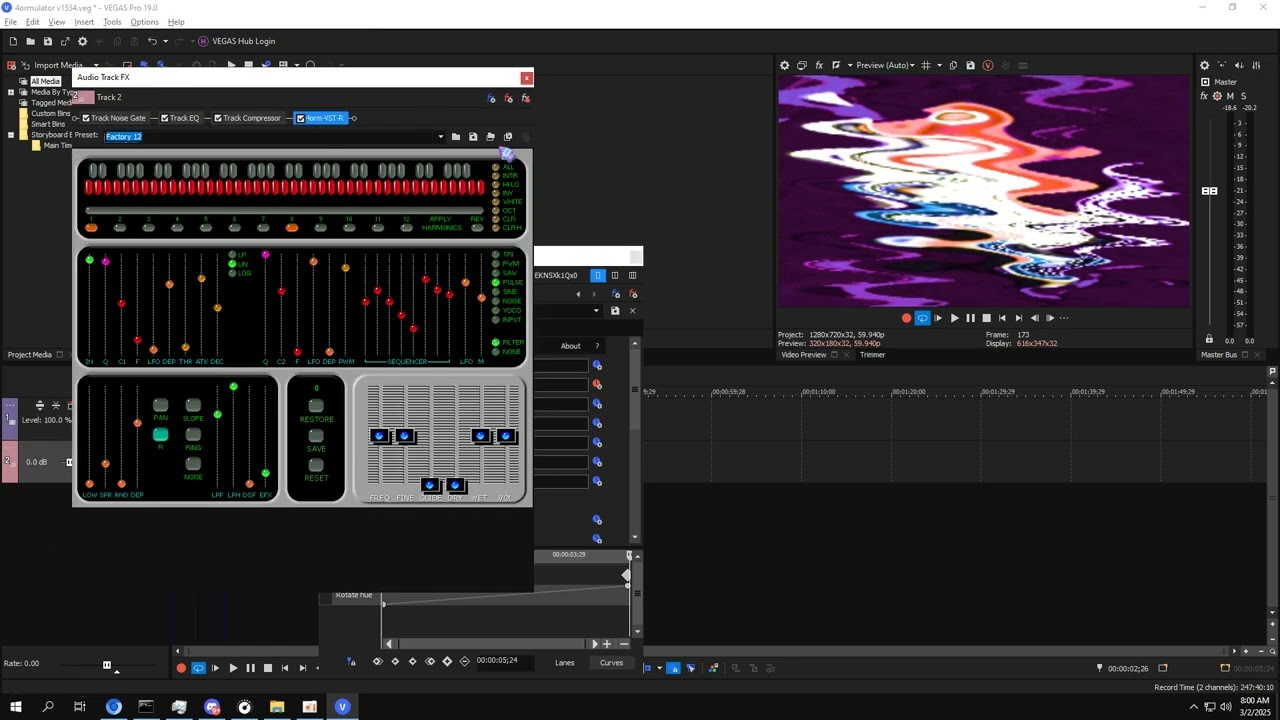The image size is (1280, 720).
Task: Open the Tools menu
Action: point(112,22)
